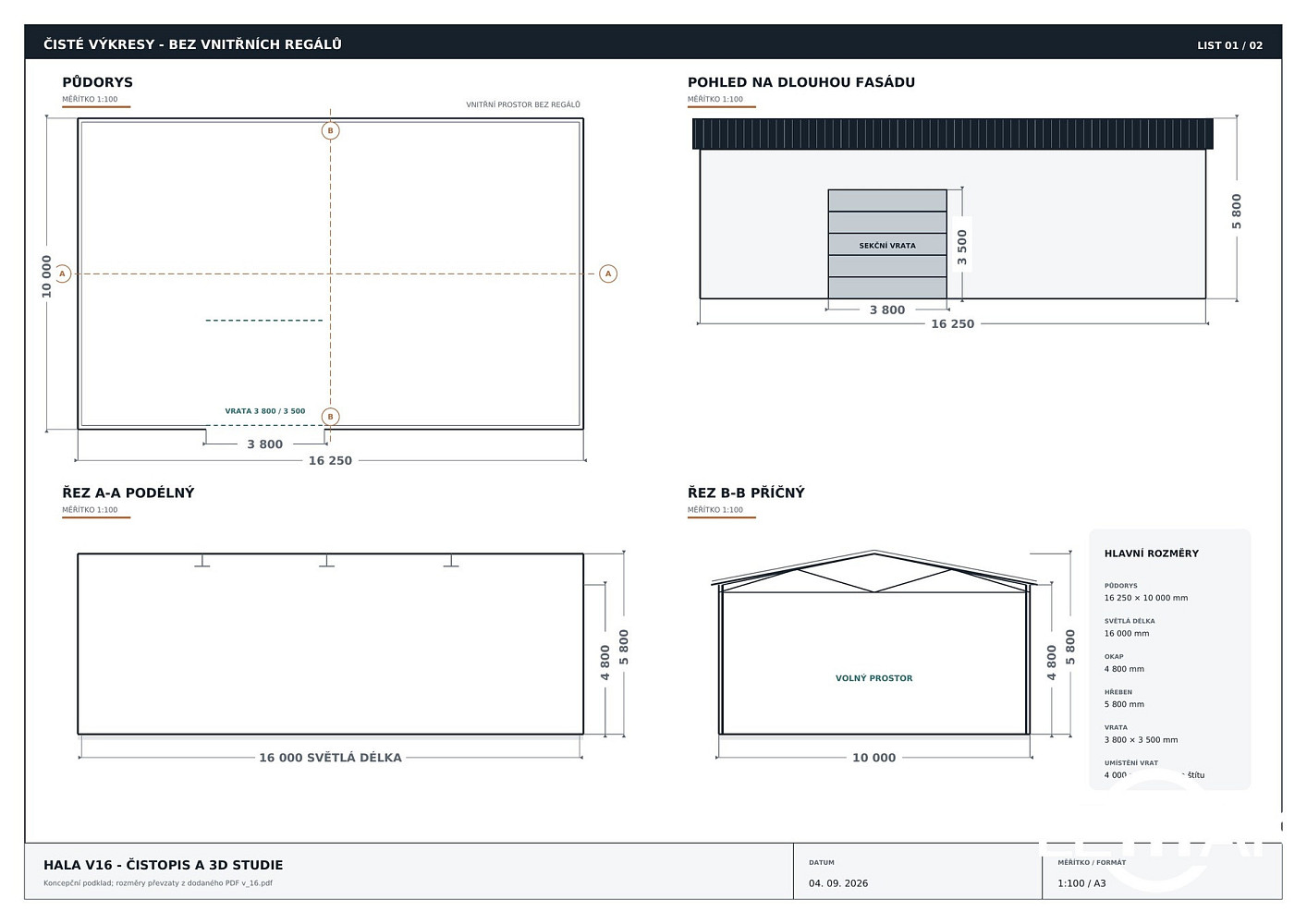
Task: Click the dark roof strip on the facade view
Action: [952, 134]
